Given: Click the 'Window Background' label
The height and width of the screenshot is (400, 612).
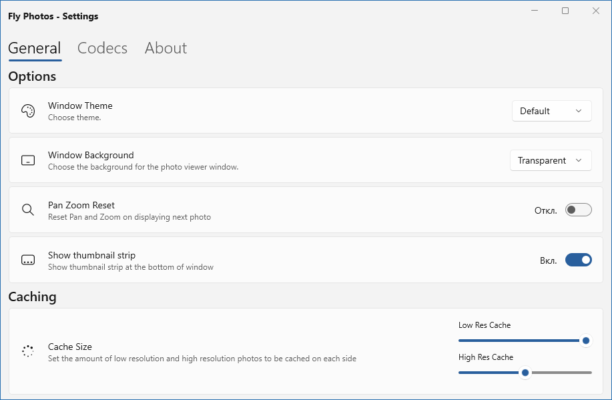Looking at the screenshot, I should tap(91, 155).
